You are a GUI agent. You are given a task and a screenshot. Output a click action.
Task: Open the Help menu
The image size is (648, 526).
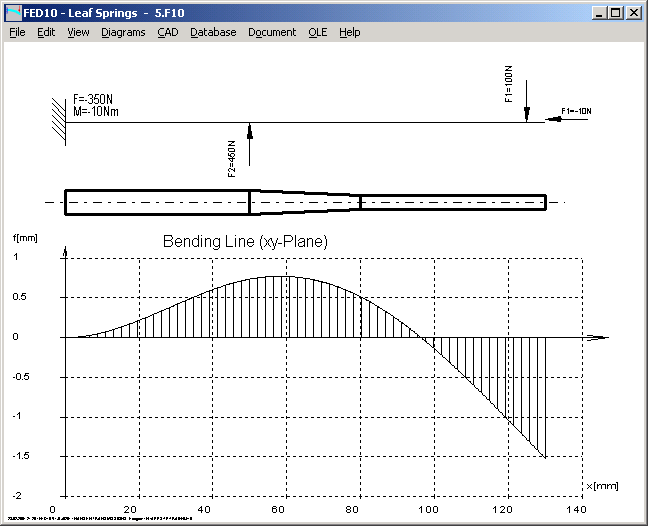point(349,32)
